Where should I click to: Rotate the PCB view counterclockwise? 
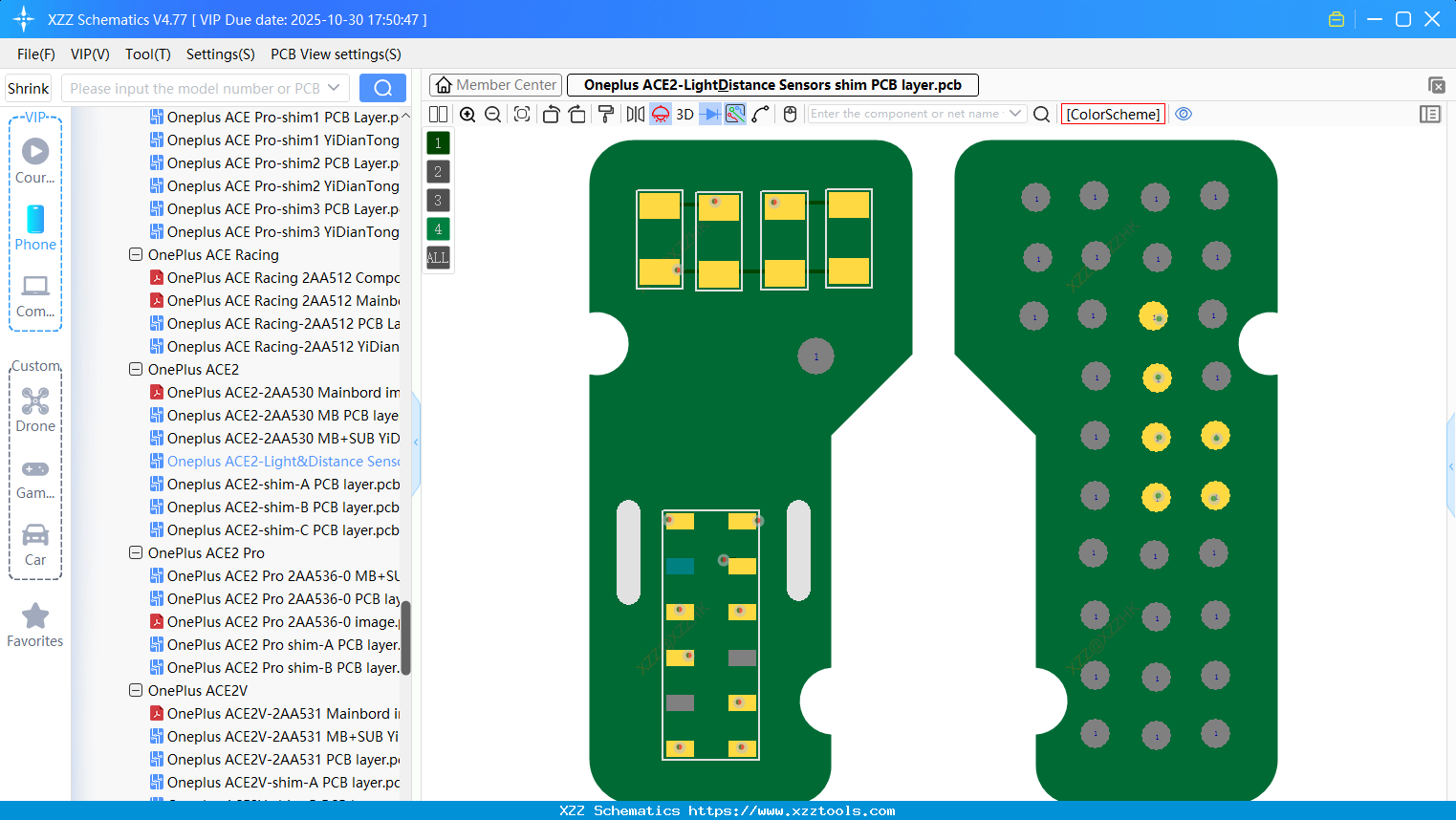[551, 114]
